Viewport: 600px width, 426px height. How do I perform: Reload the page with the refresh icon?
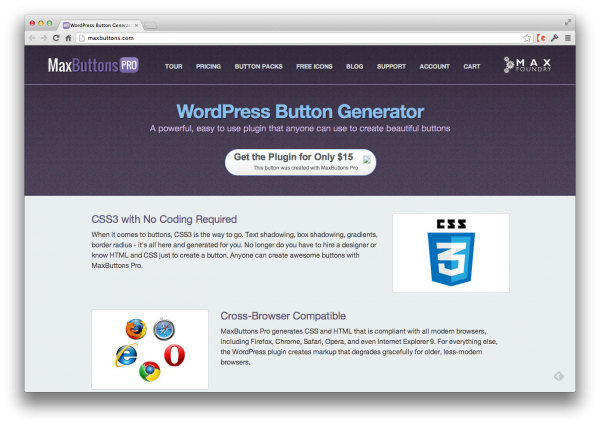[56, 38]
